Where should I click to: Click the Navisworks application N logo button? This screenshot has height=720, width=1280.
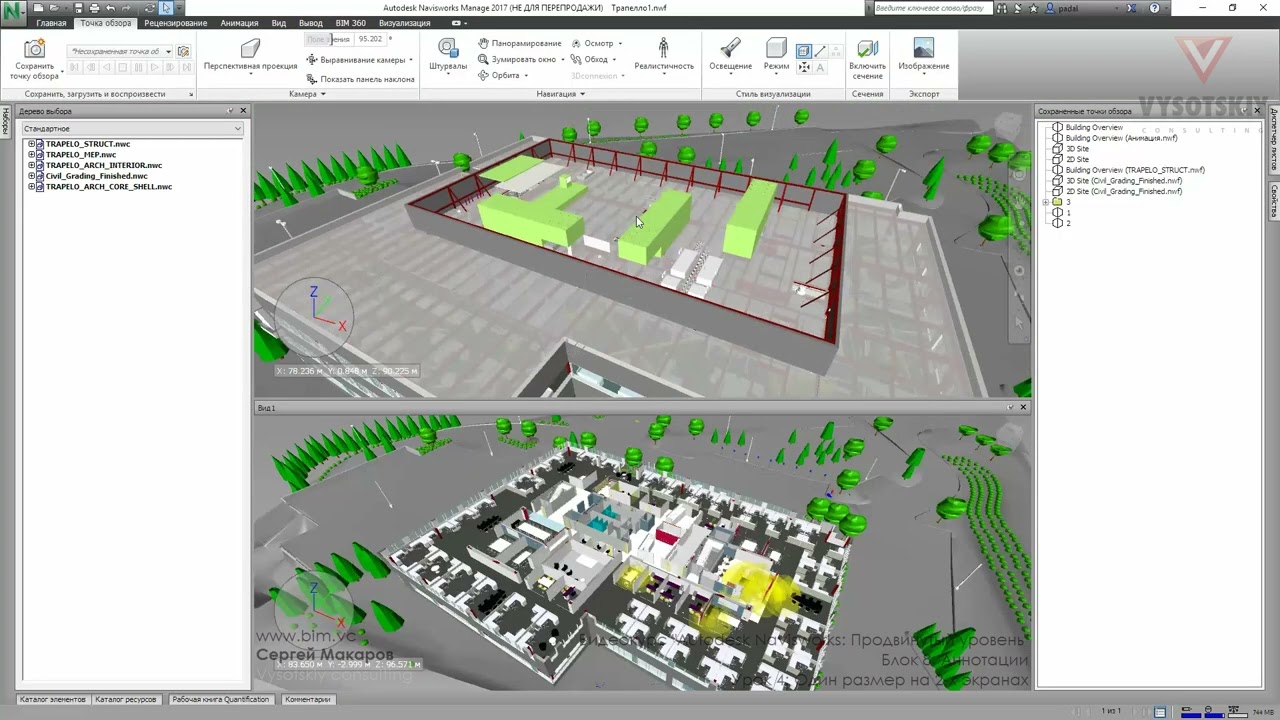[x=13, y=12]
